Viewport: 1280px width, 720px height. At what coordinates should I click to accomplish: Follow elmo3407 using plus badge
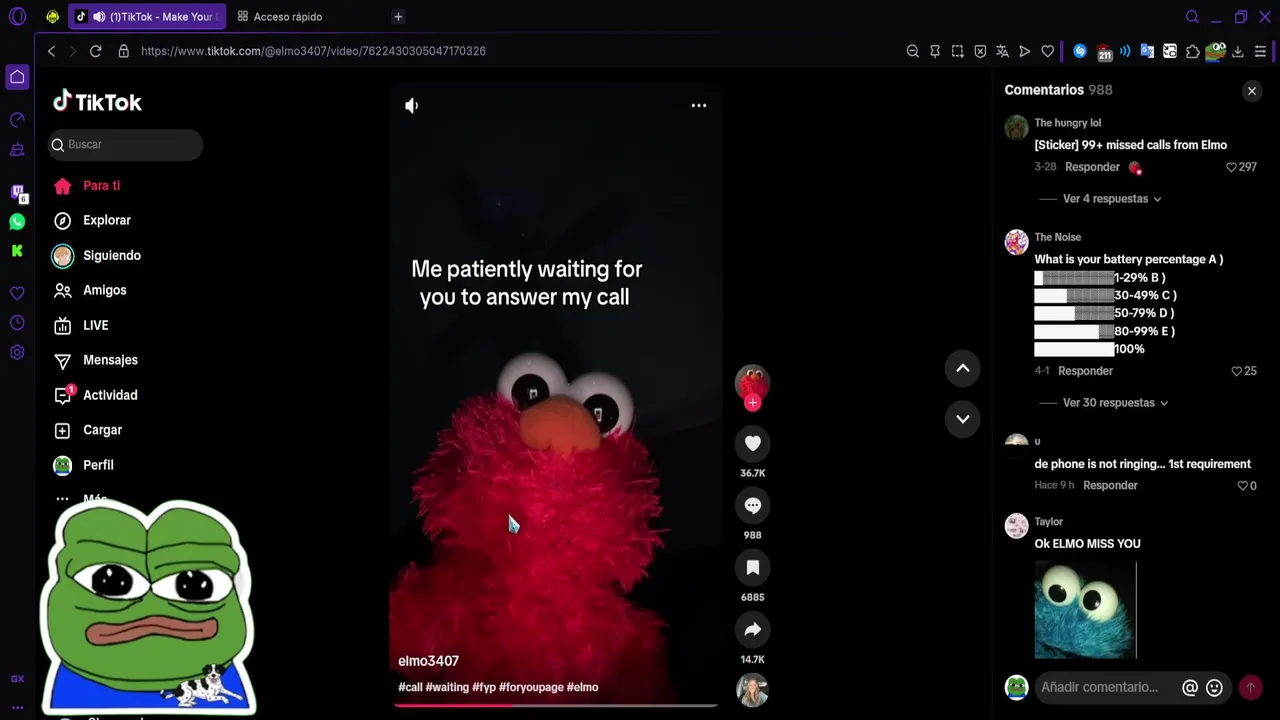click(x=752, y=402)
